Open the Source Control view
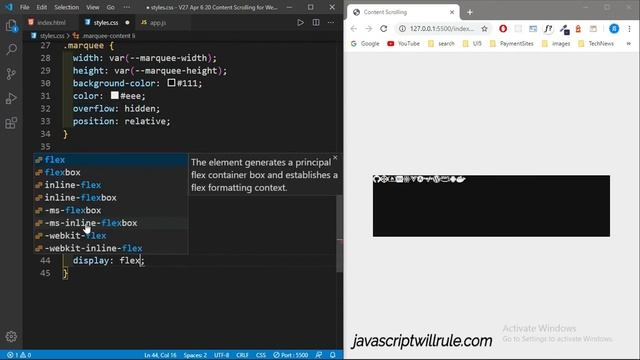This screenshot has width=640, height=360. 11,74
